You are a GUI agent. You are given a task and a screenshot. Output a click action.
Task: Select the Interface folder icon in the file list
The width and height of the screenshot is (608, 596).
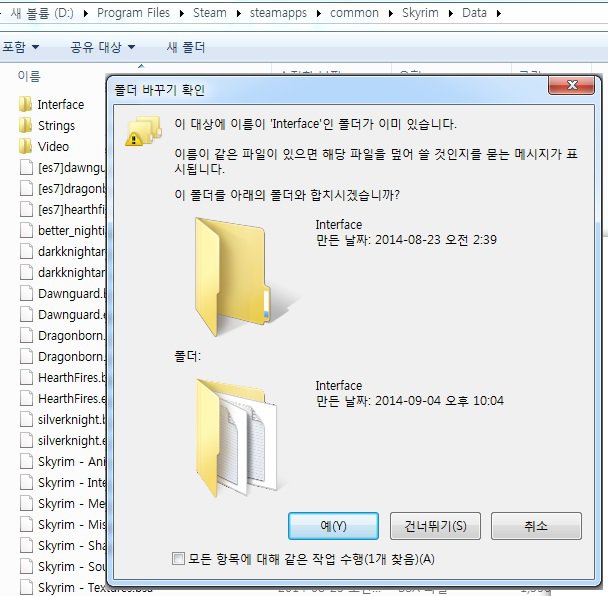[26, 104]
